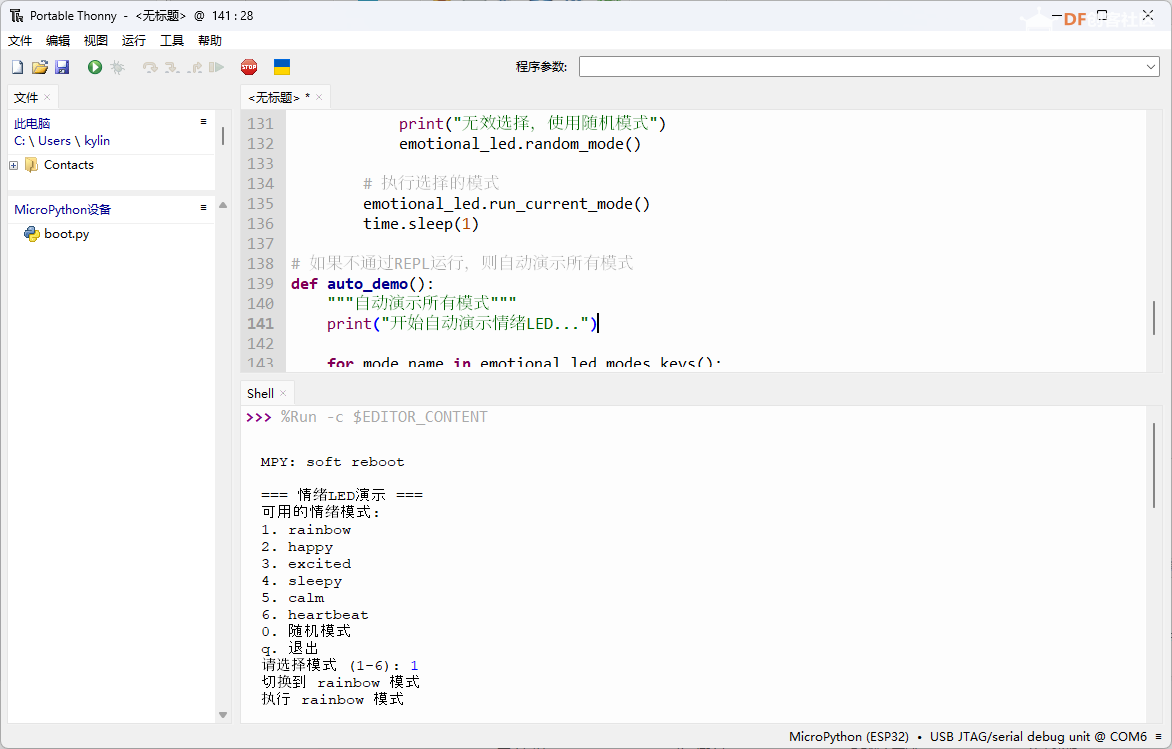1172x749 pixels.
Task: Click the Ukraine flag icon
Action: click(x=282, y=67)
